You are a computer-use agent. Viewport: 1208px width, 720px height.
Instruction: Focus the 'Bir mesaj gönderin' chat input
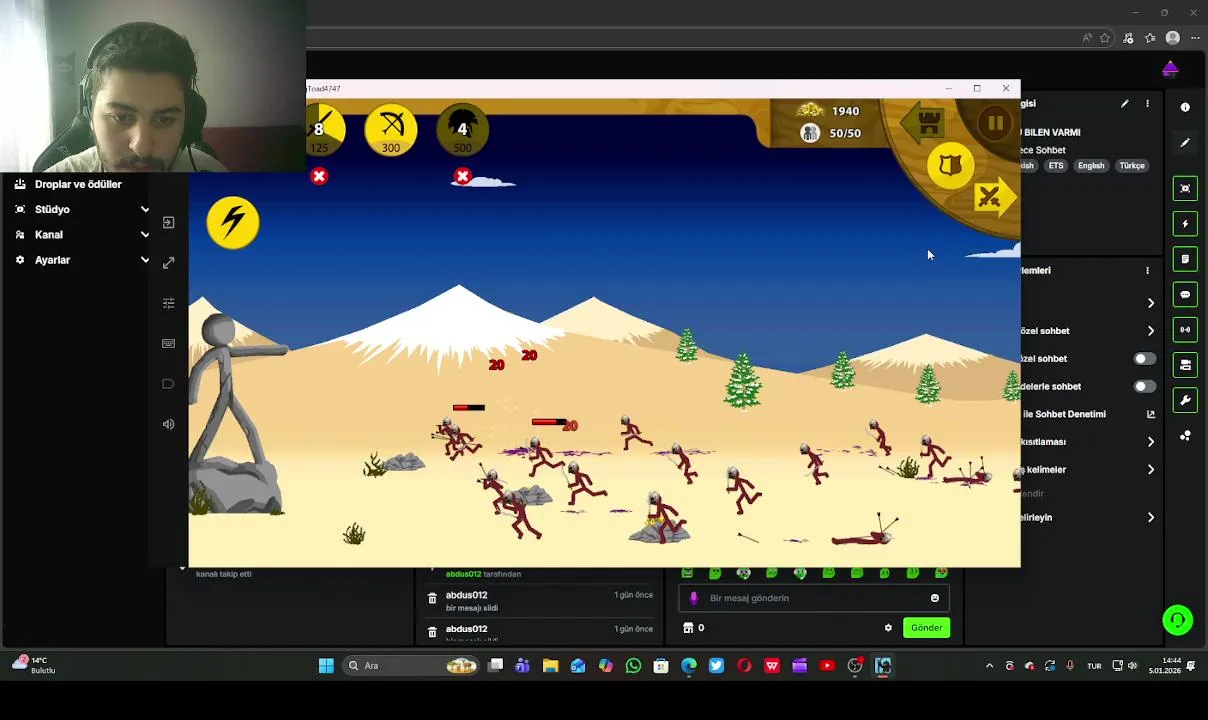[812, 598]
